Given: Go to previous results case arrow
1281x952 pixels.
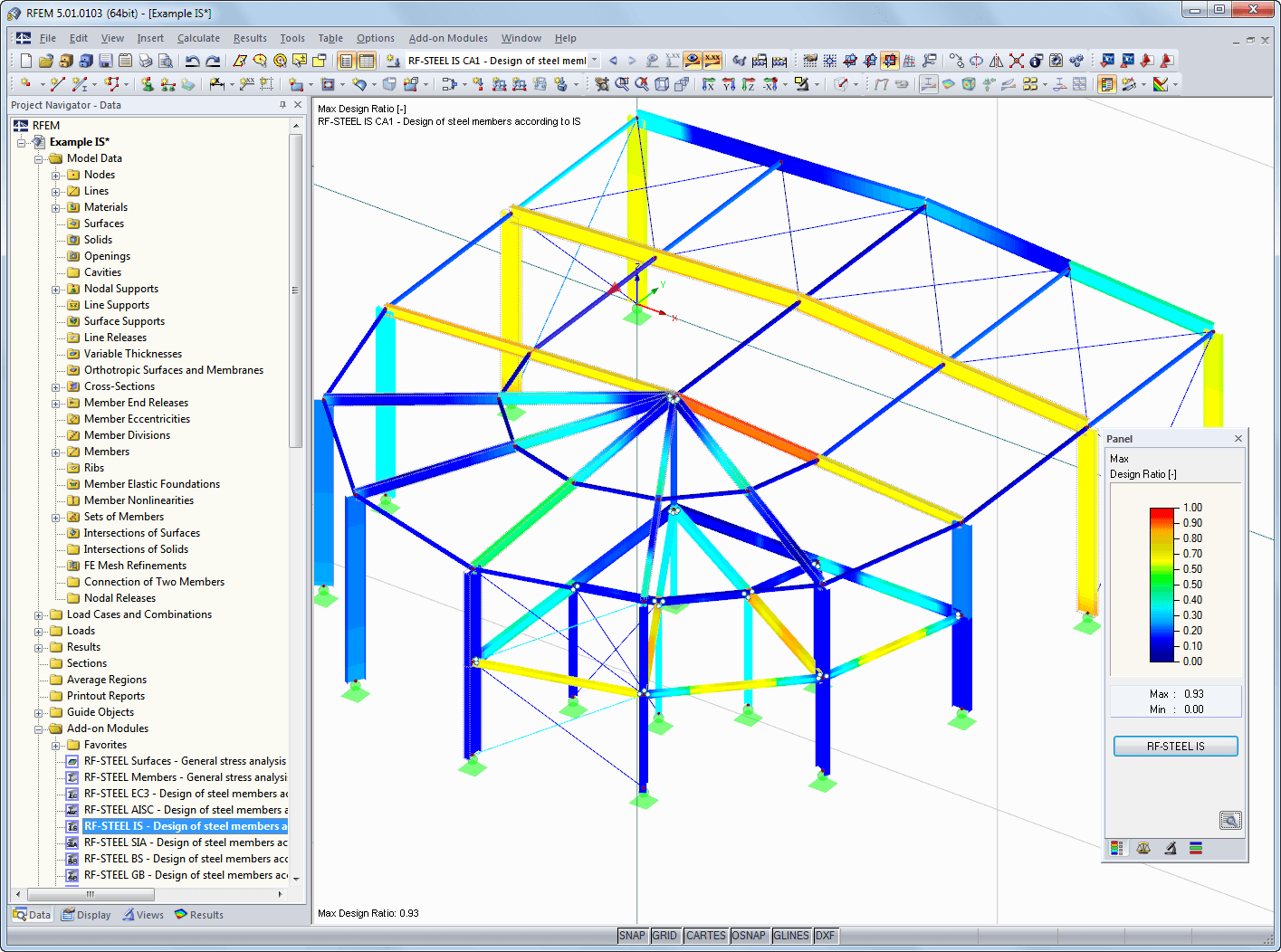Looking at the screenshot, I should [613, 61].
